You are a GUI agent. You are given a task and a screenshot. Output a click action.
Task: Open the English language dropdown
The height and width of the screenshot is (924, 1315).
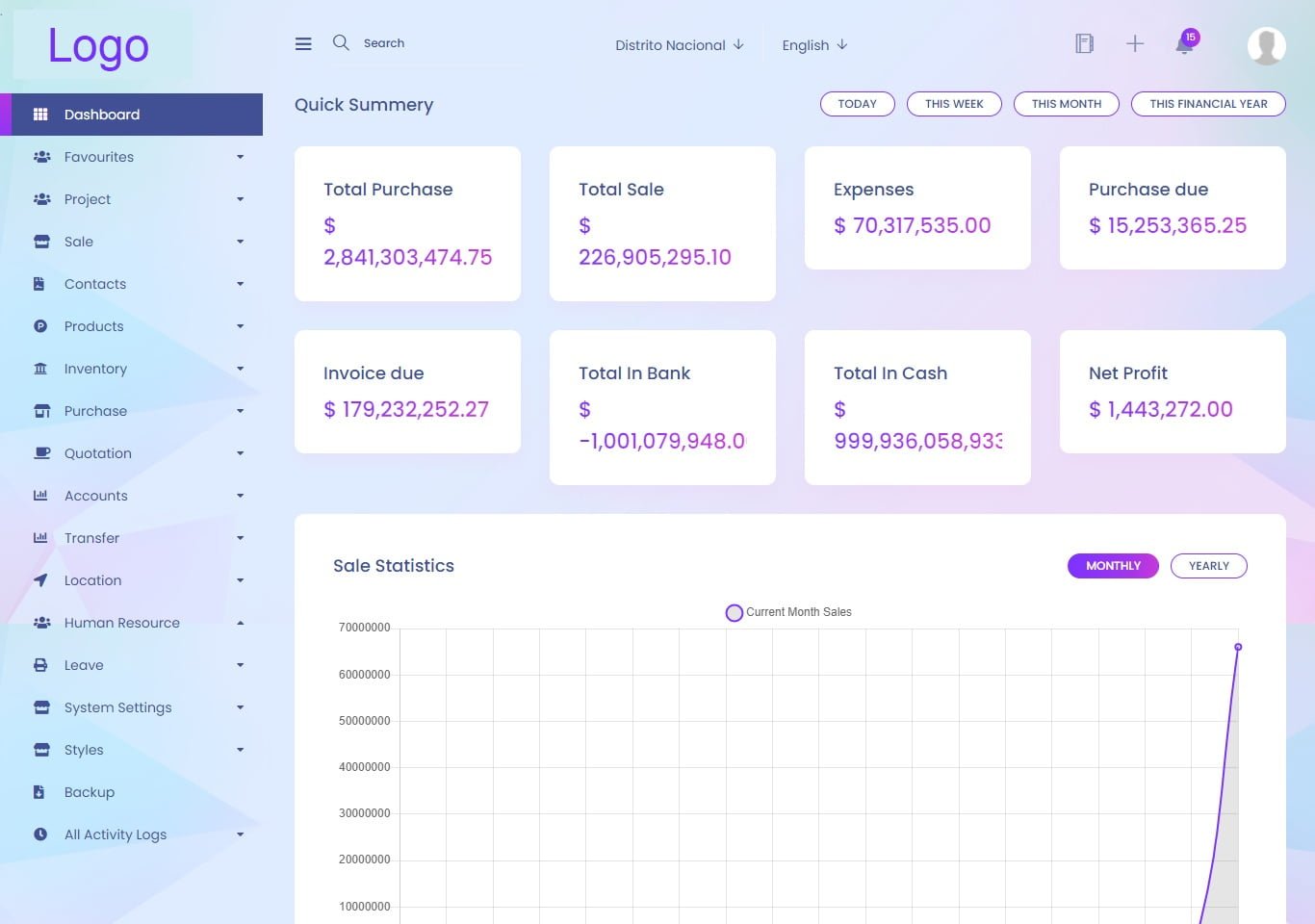814,45
